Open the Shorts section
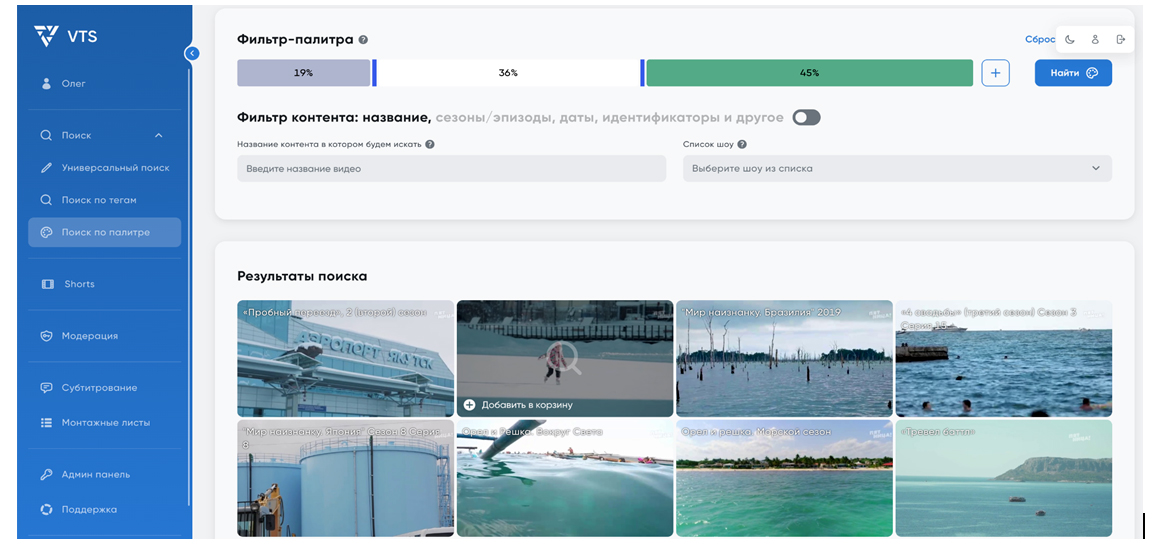1164x546 pixels. click(x=79, y=284)
